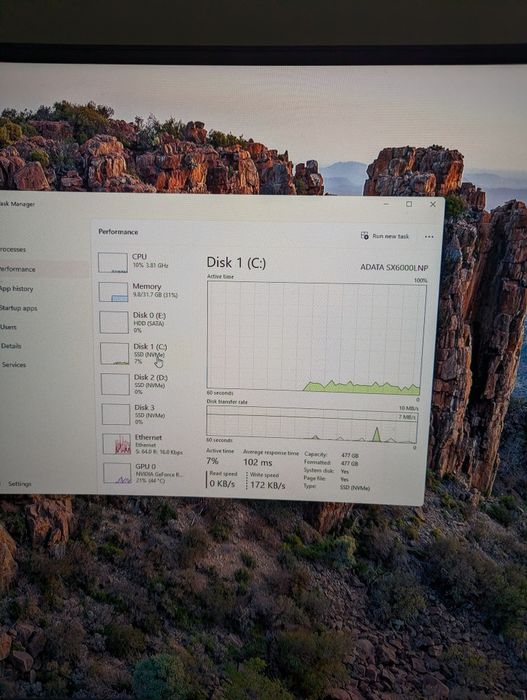Click the Performance page heading
Viewport: 527px width, 700px height.
point(118,232)
